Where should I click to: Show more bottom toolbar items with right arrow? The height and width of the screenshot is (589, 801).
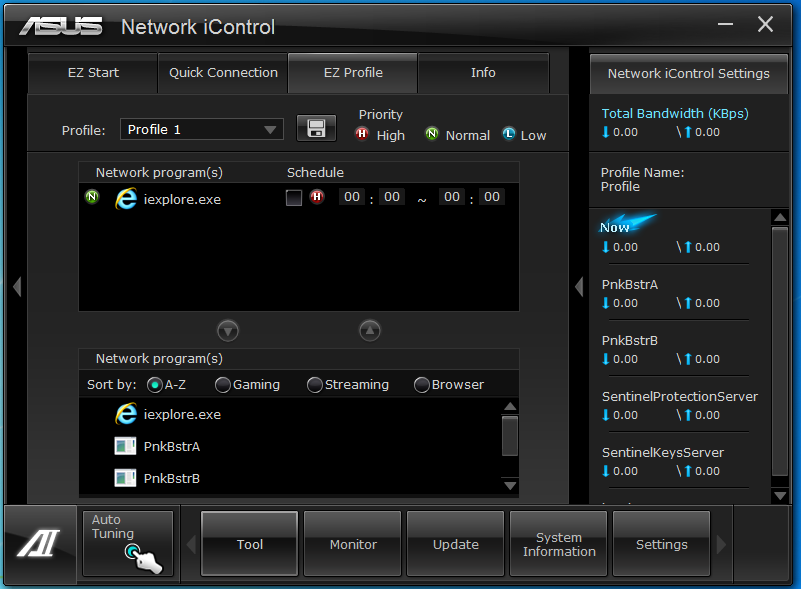[x=721, y=544]
